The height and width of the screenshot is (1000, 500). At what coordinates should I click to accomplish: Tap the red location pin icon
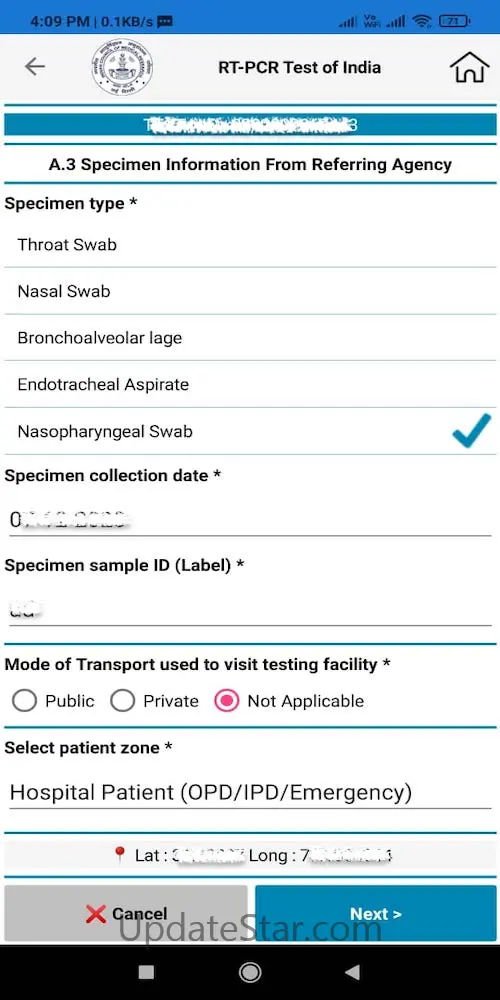tap(119, 855)
